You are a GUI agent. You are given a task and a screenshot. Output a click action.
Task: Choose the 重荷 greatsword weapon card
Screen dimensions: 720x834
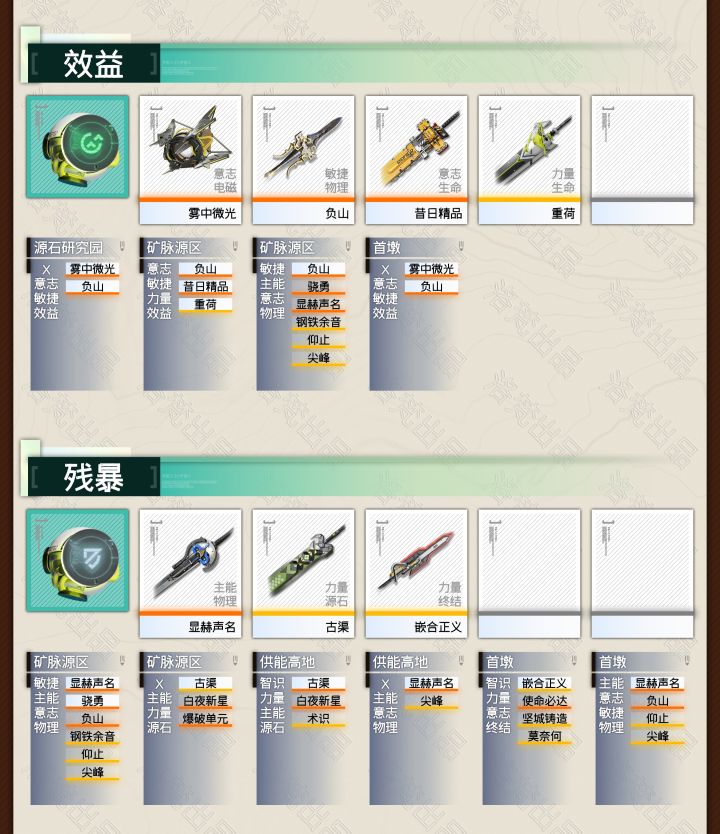pos(529,160)
